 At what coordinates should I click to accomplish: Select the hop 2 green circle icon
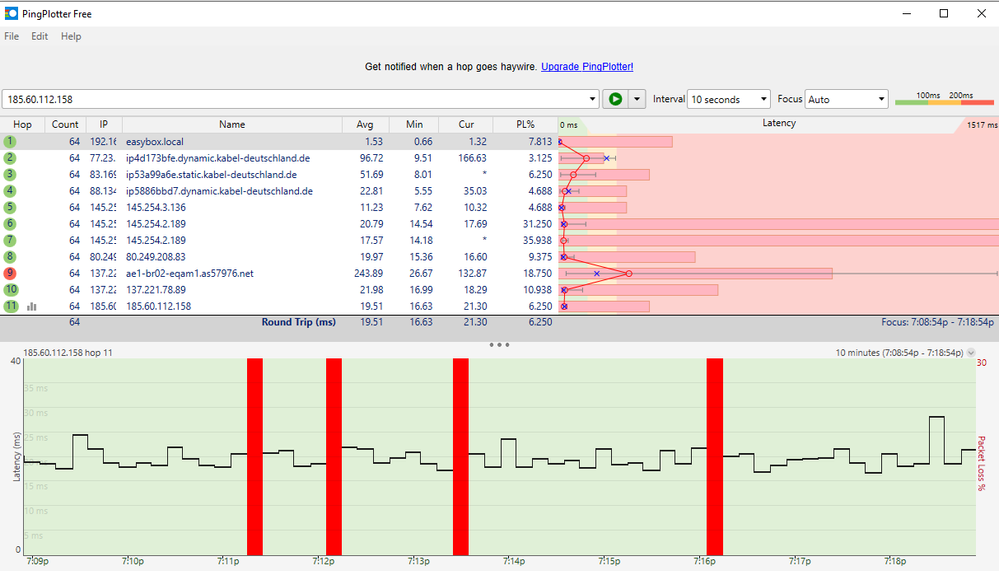click(10, 158)
